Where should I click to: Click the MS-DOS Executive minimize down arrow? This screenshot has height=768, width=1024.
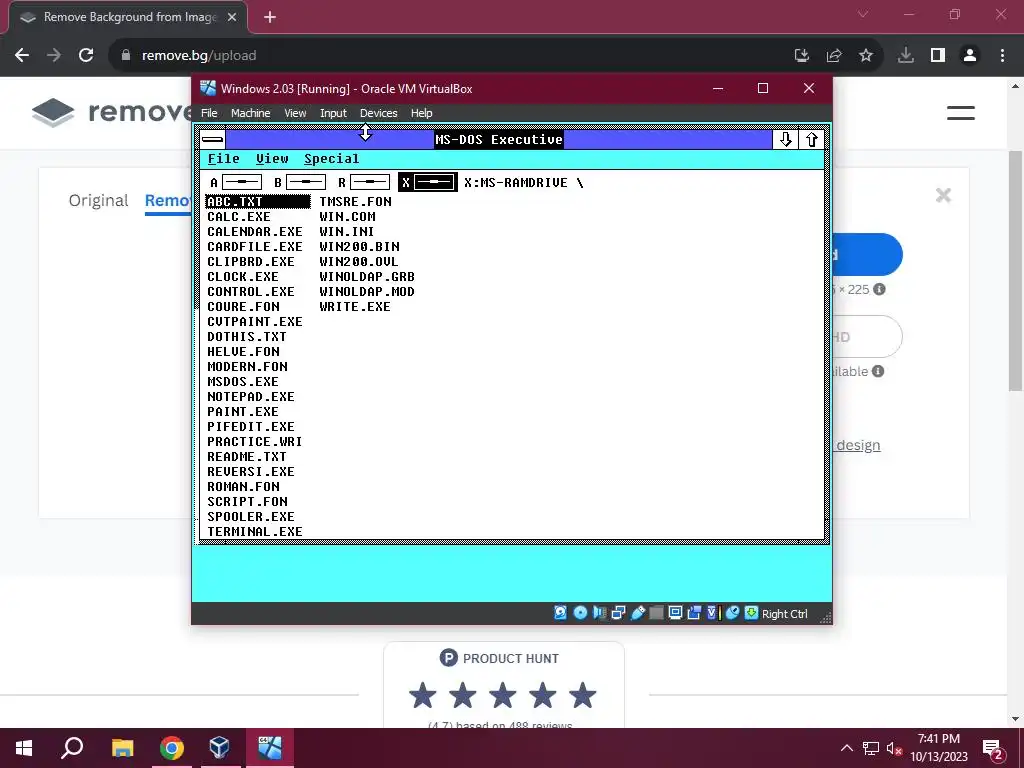click(785, 139)
